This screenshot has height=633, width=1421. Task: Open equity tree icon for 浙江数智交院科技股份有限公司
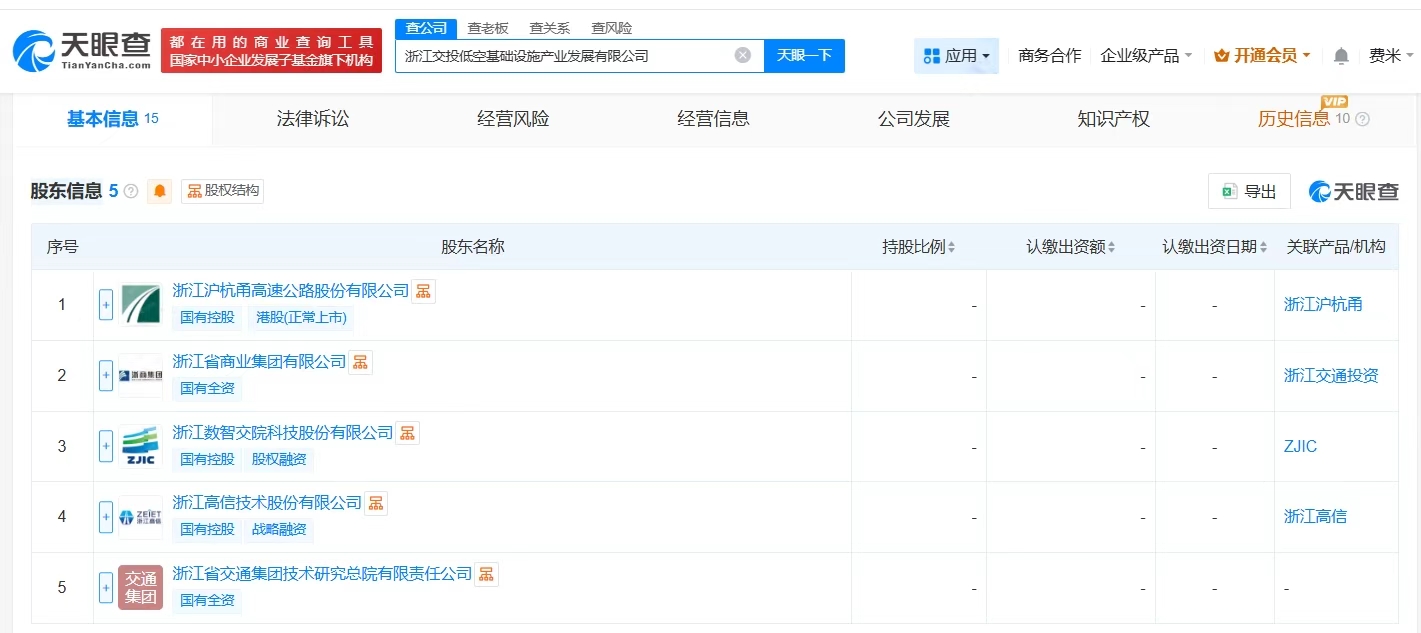(407, 433)
